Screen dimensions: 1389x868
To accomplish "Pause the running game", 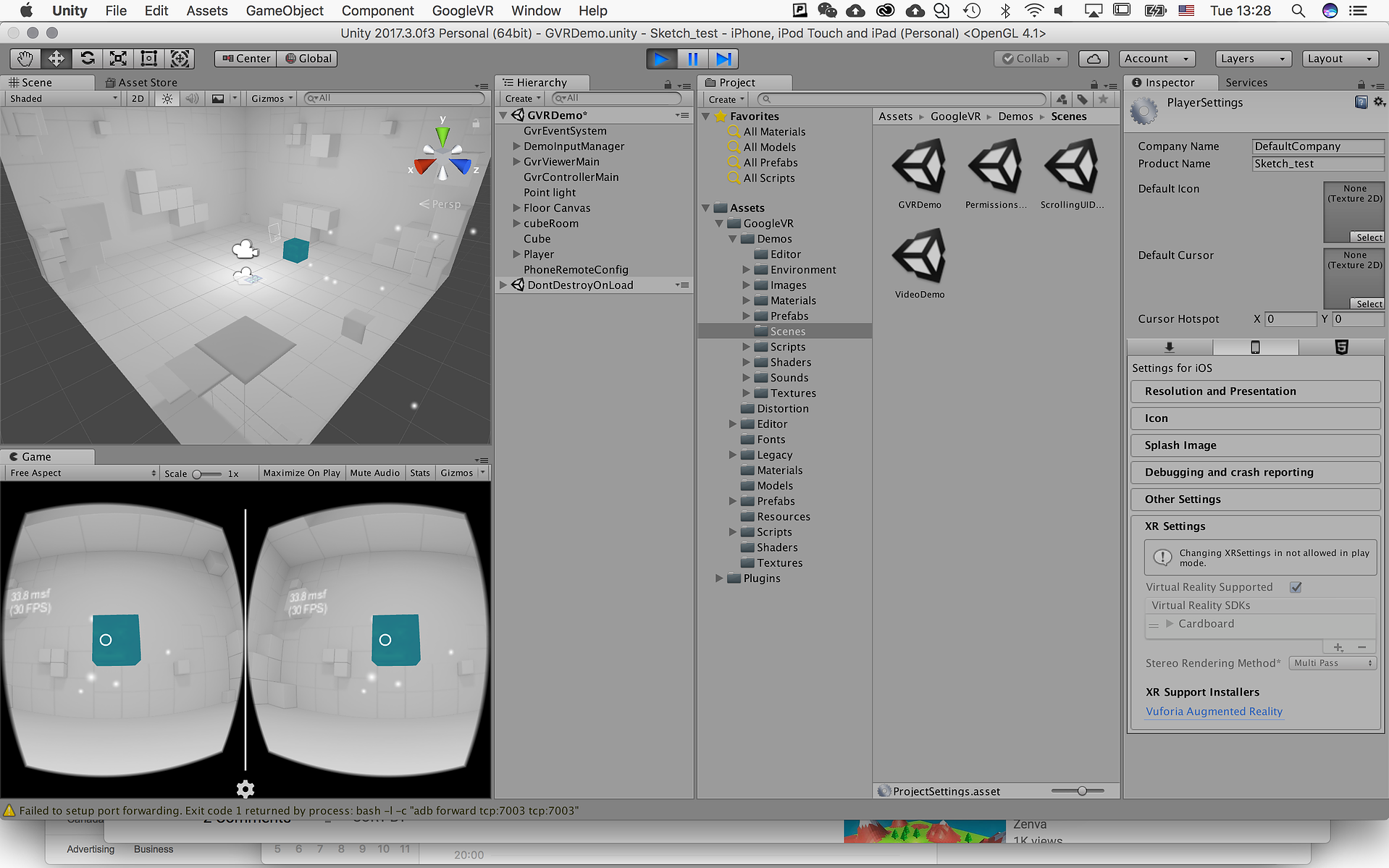I will click(693, 59).
